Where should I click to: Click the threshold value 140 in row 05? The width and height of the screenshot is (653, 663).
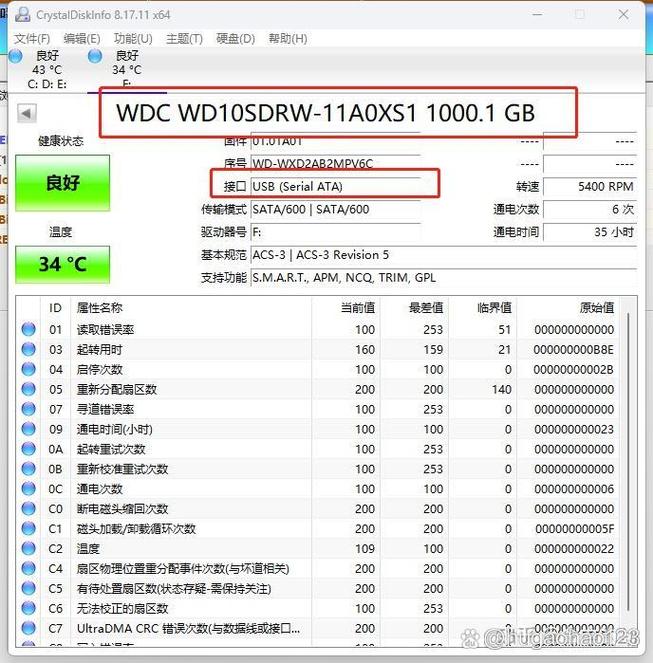(502, 389)
